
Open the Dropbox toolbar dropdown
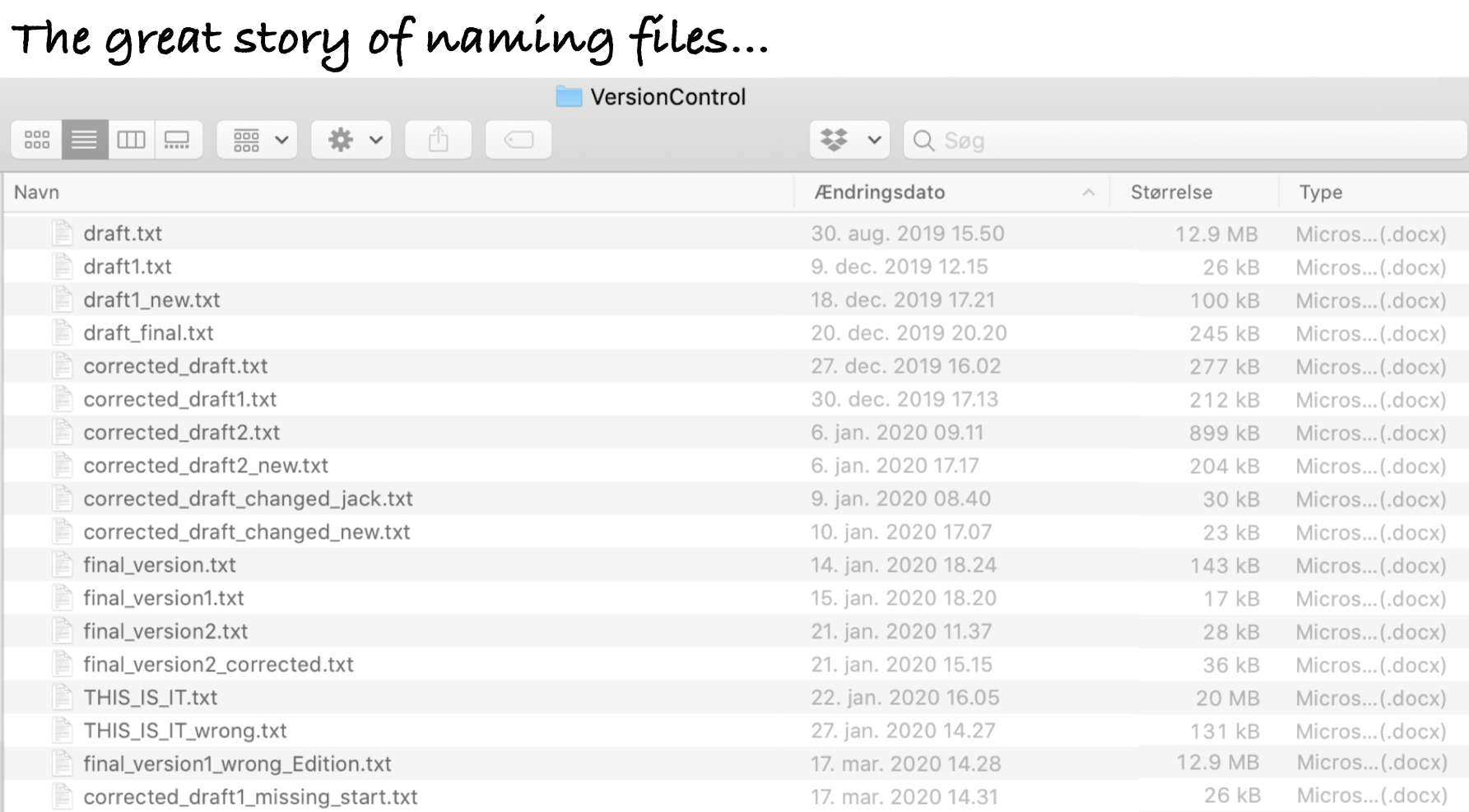(850, 140)
